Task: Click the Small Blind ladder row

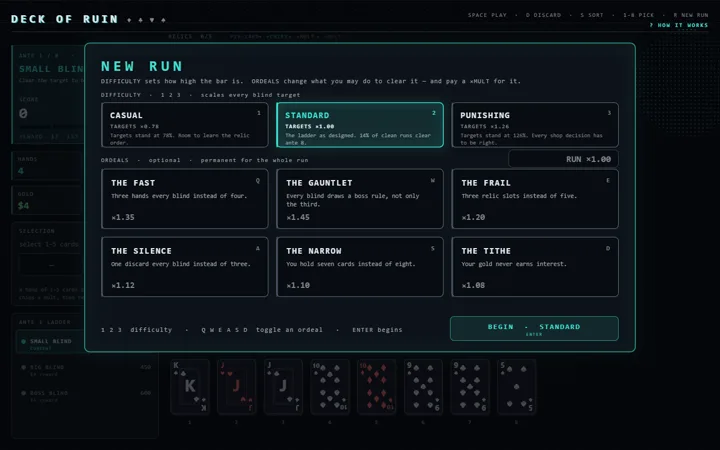Action: point(51,344)
